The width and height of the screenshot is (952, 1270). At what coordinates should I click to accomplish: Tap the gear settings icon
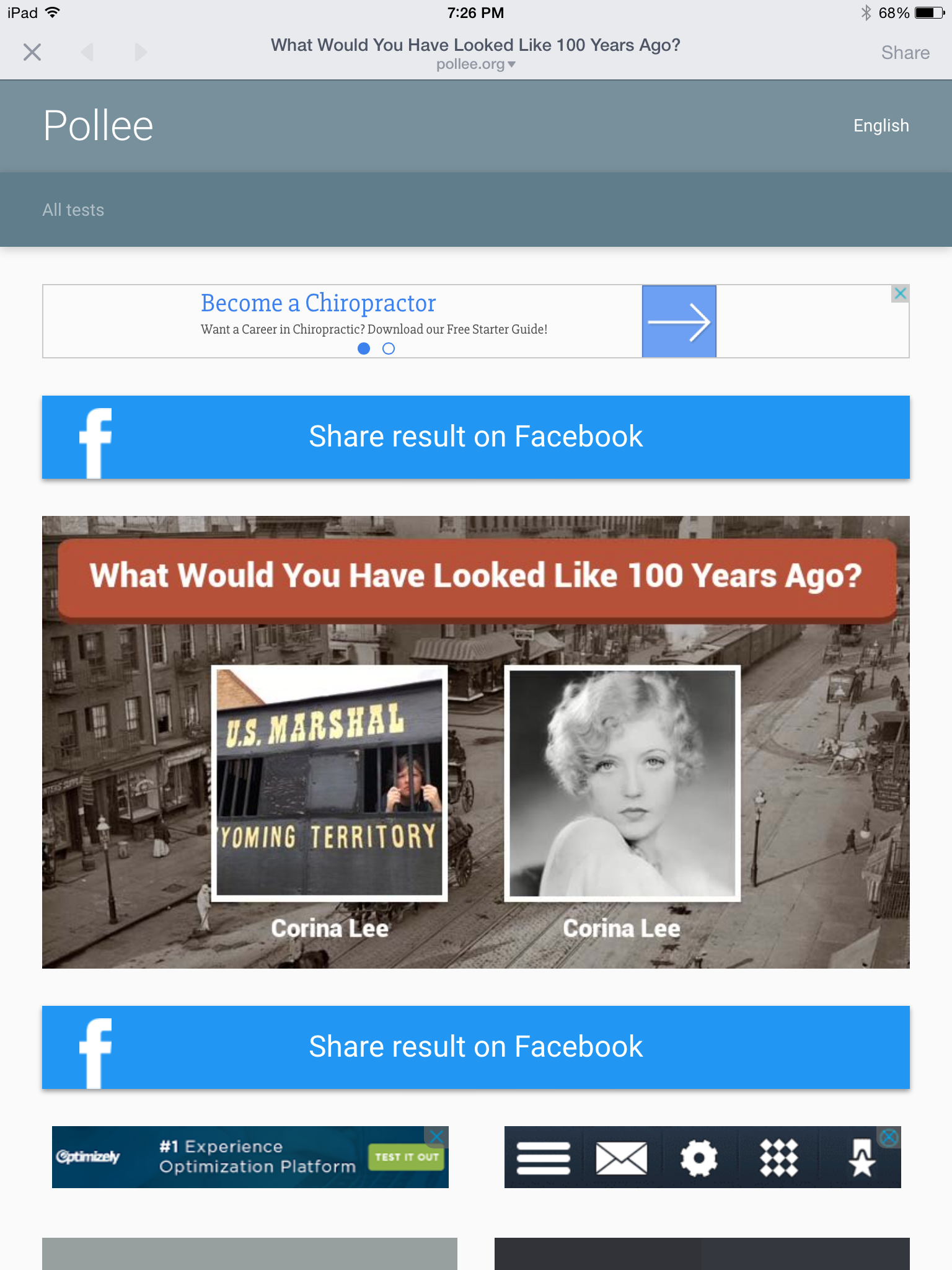click(x=699, y=1158)
